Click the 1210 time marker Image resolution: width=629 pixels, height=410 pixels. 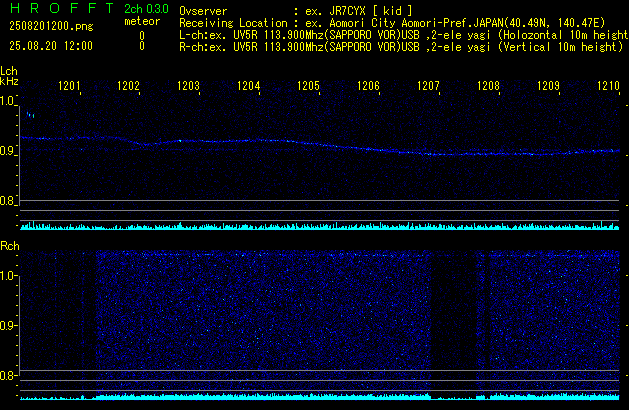[x=609, y=86]
